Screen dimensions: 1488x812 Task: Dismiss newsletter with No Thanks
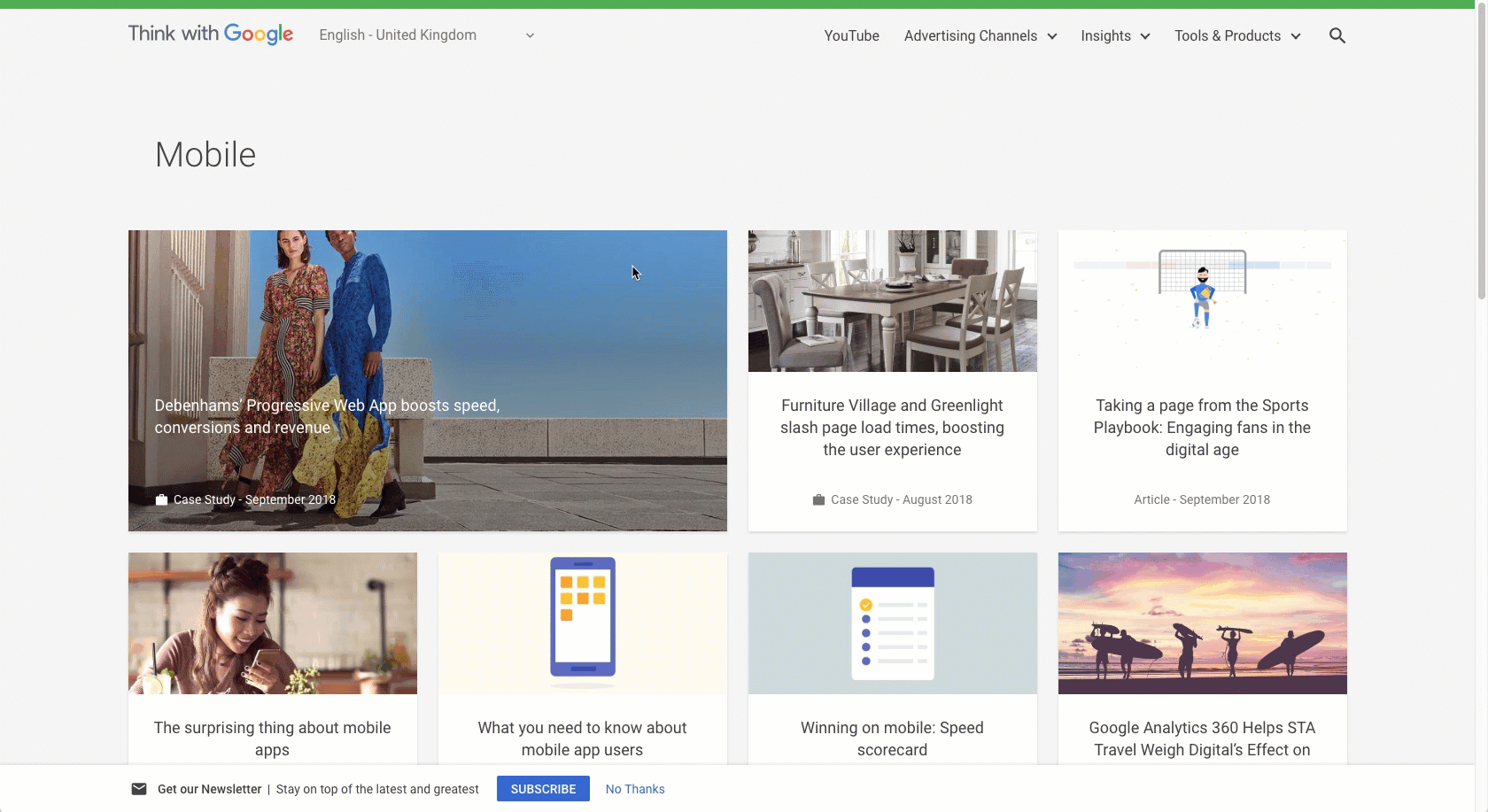[x=635, y=789]
